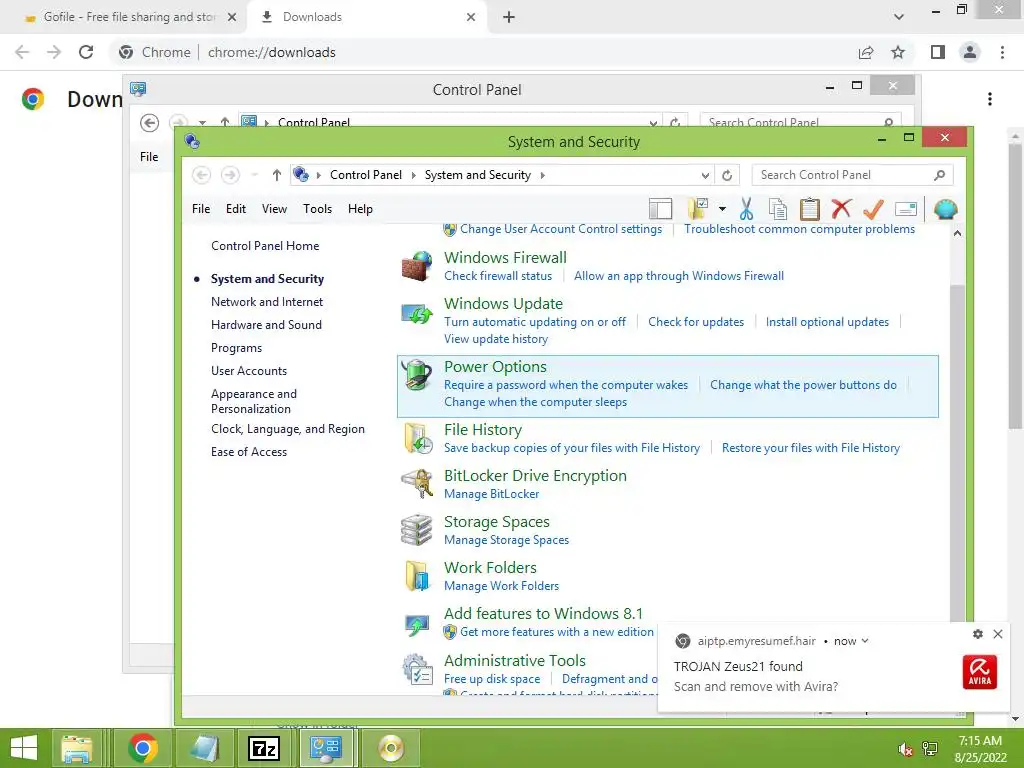Click the Chrome address bar URL
Viewport: 1024px width, 768px height.
(272, 52)
